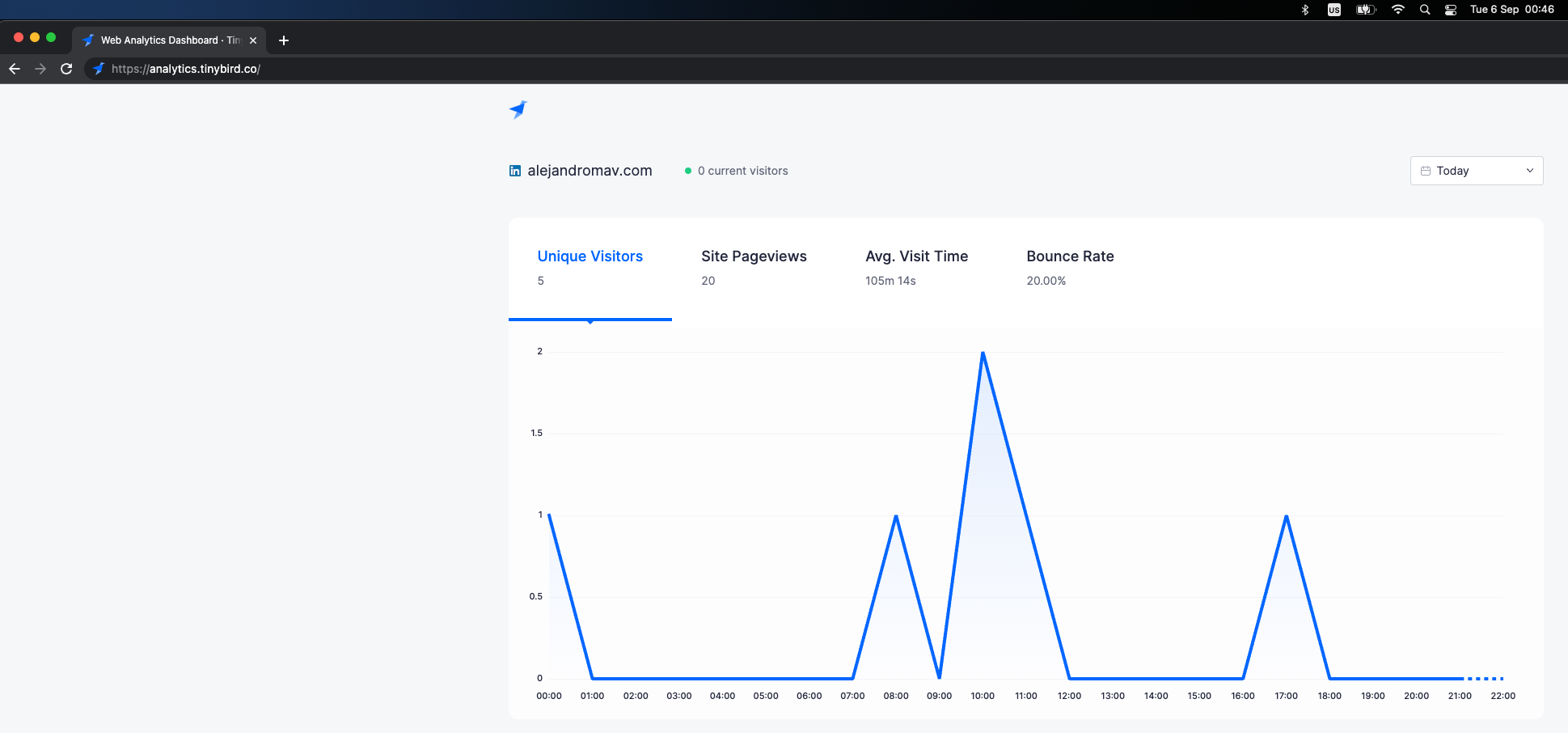This screenshot has height=733, width=1568.
Task: Open the Today date range dropdown
Action: click(x=1477, y=171)
